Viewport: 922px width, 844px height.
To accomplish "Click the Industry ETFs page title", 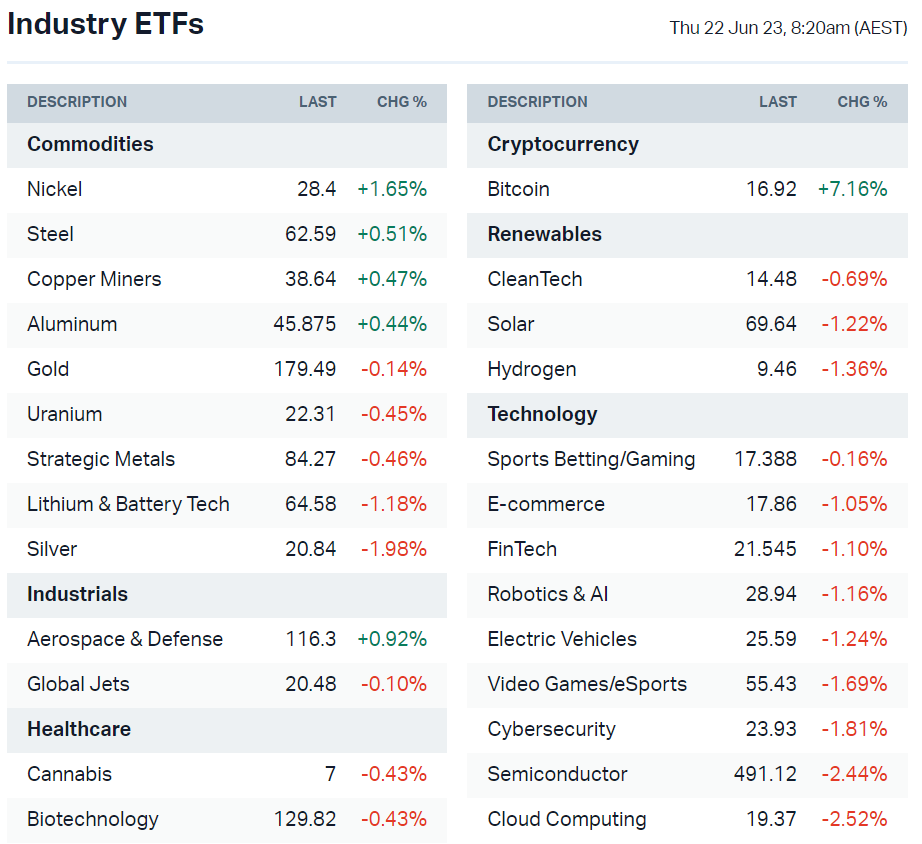I will click(105, 24).
